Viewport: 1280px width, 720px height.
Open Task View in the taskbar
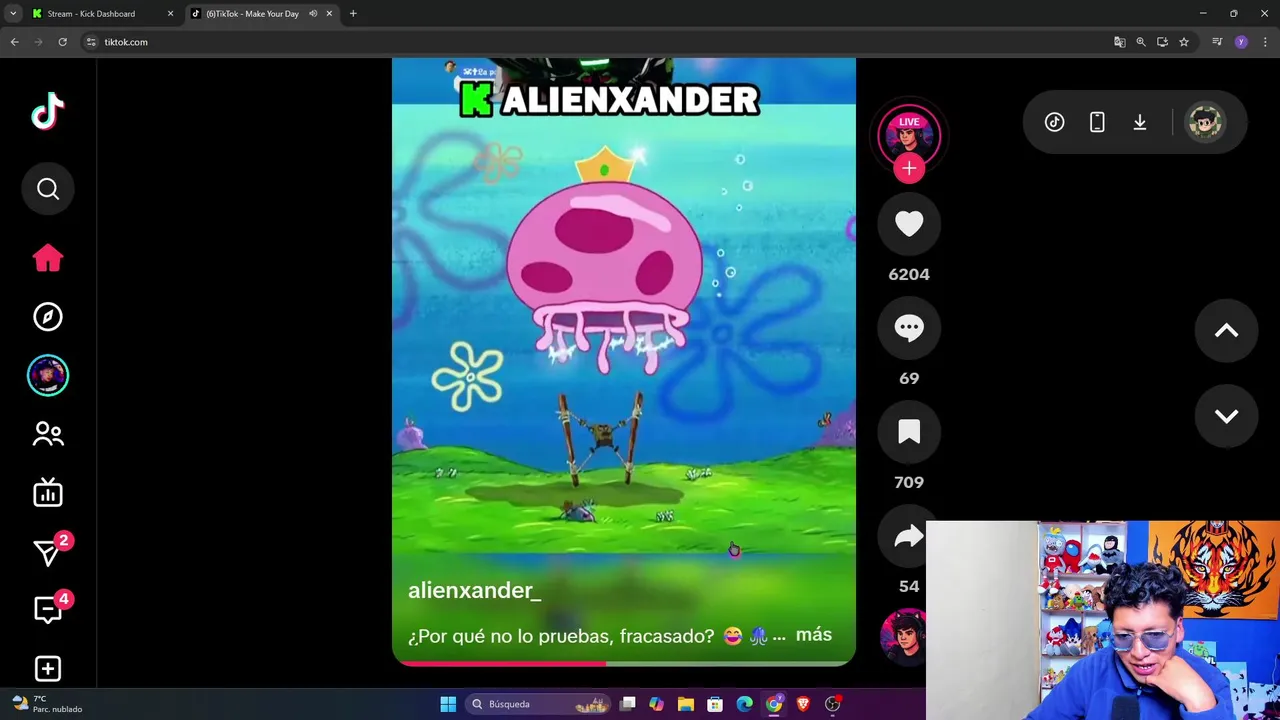(x=628, y=704)
